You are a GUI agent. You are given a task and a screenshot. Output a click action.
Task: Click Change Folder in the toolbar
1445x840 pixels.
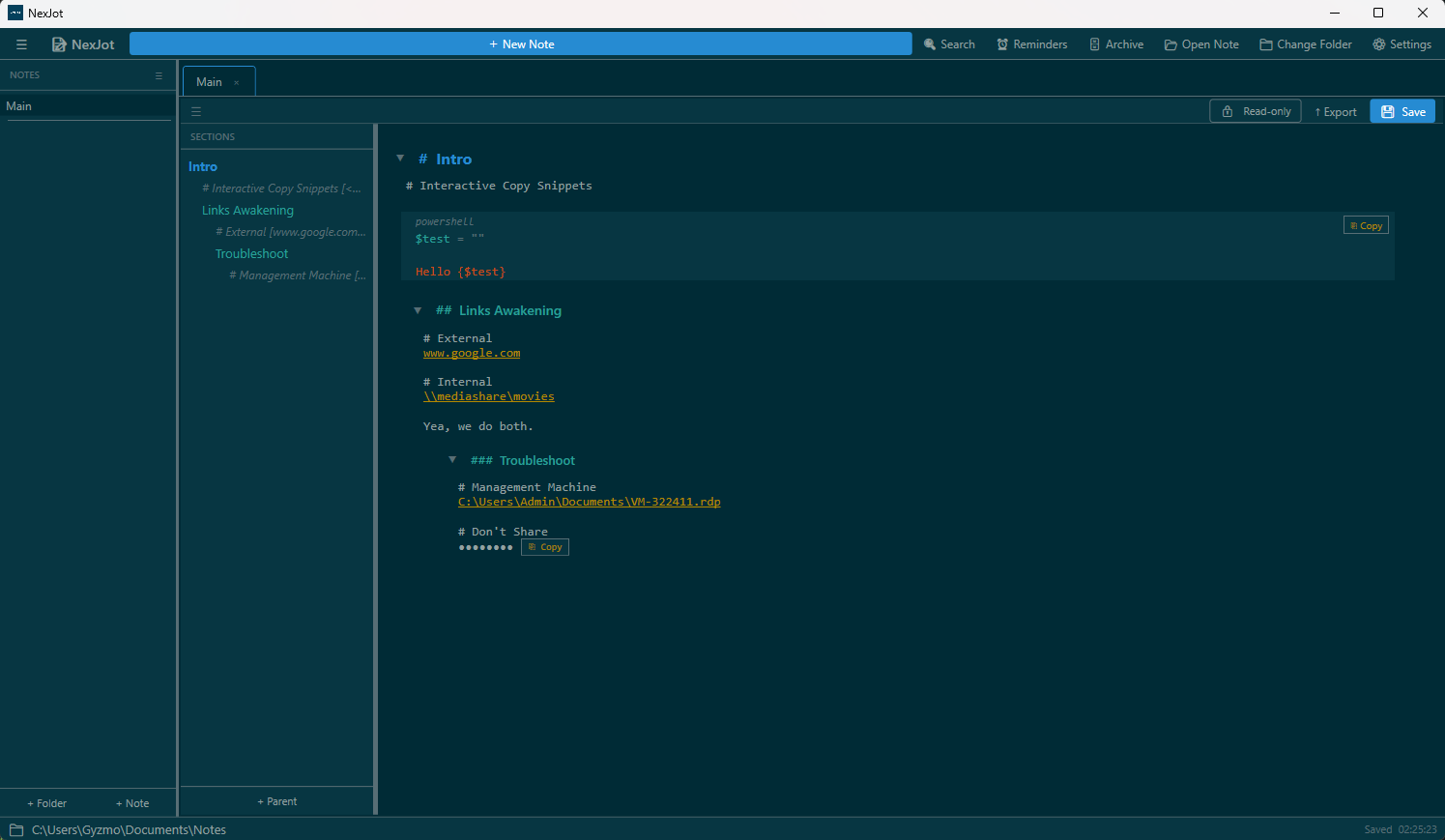1306,44
